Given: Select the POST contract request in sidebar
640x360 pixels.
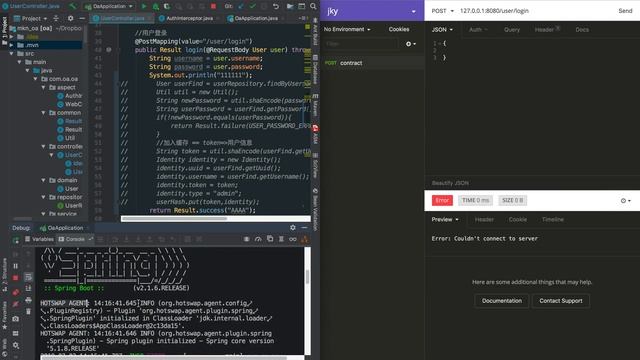Looking at the screenshot, I should point(372,63).
